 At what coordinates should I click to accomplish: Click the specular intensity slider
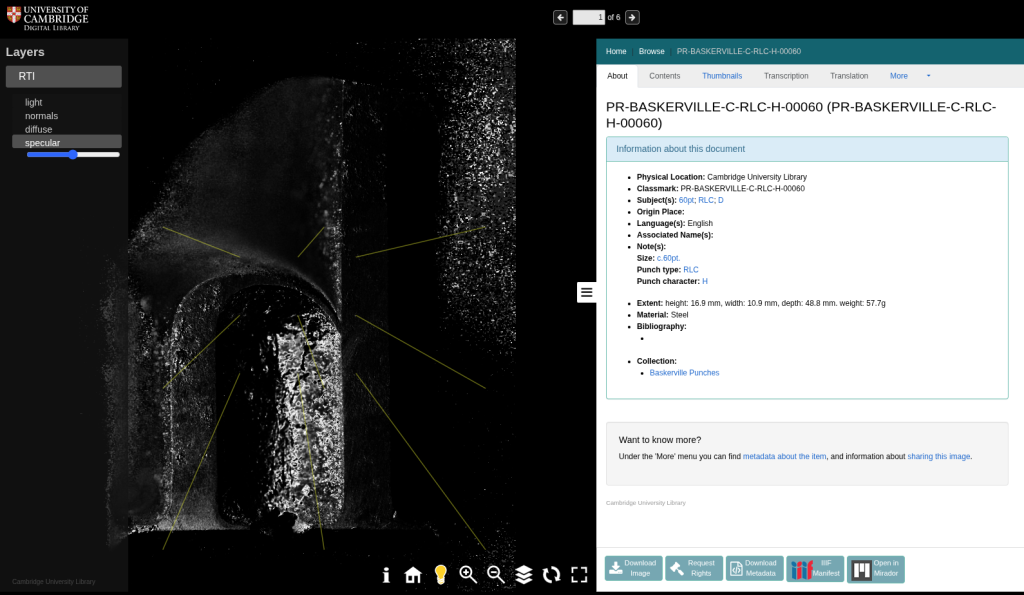click(73, 155)
